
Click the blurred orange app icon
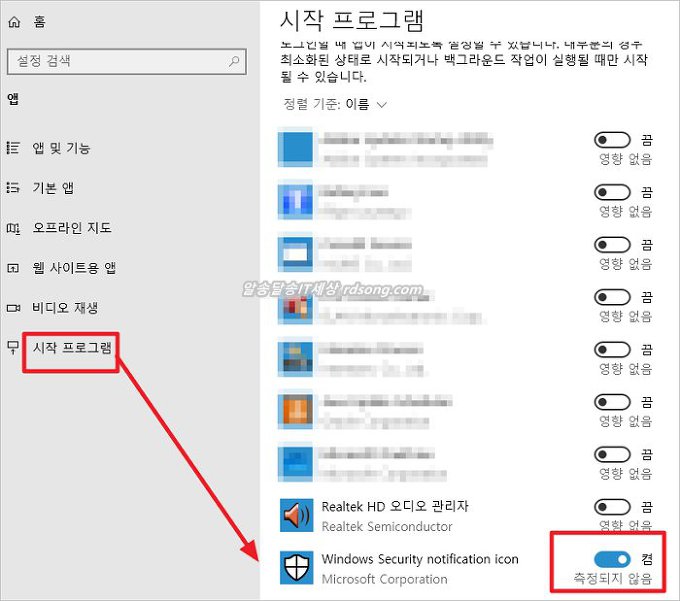(x=296, y=411)
